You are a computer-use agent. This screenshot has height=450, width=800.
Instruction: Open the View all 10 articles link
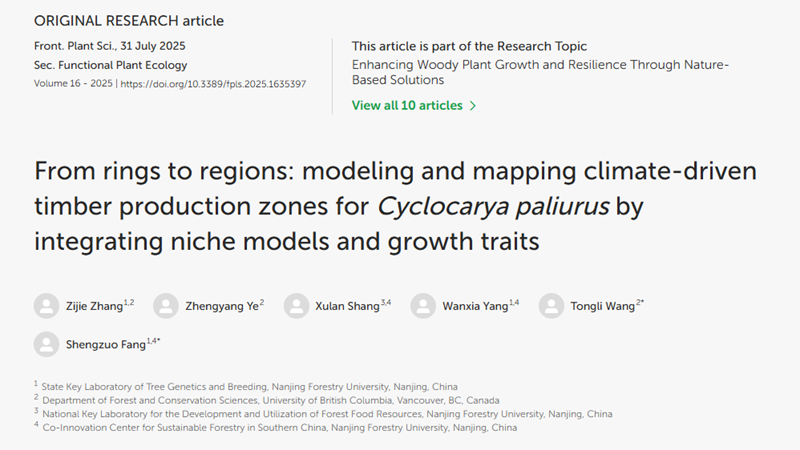coord(407,106)
